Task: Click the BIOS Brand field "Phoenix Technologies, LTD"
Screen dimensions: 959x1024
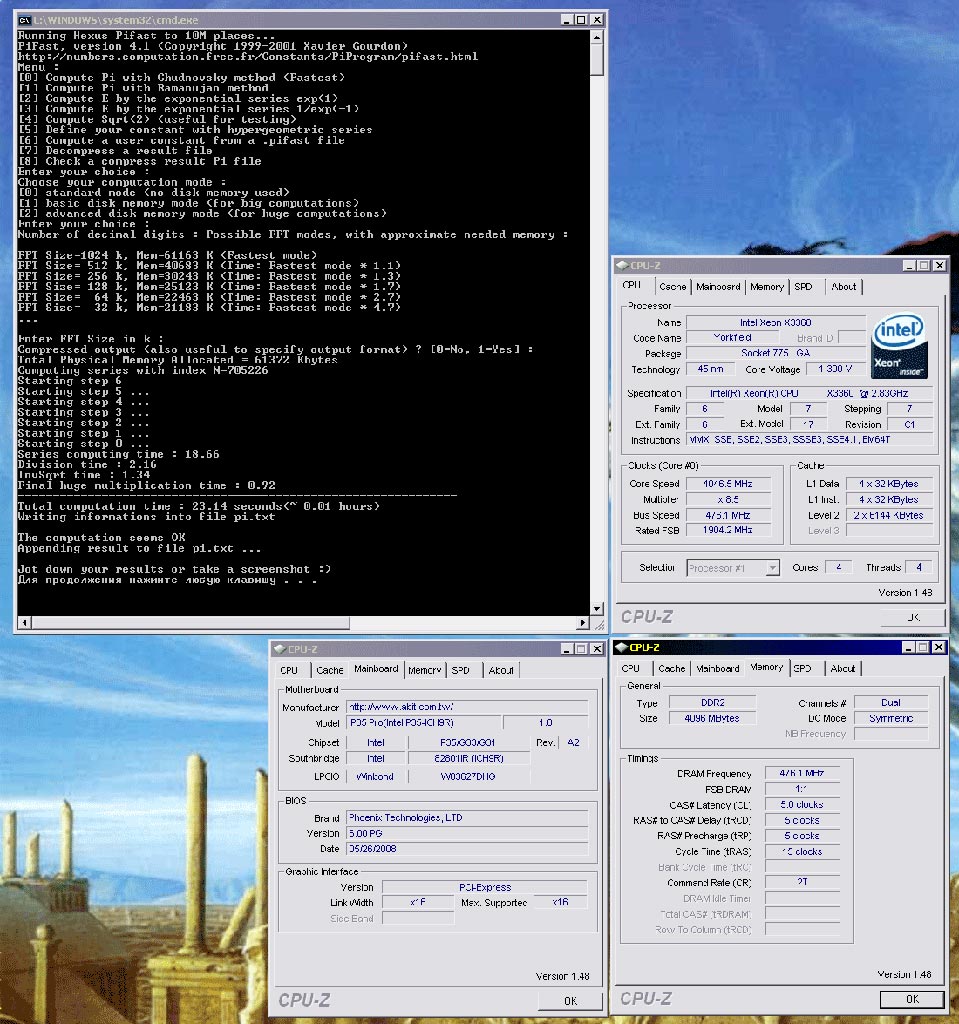Action: pos(467,818)
